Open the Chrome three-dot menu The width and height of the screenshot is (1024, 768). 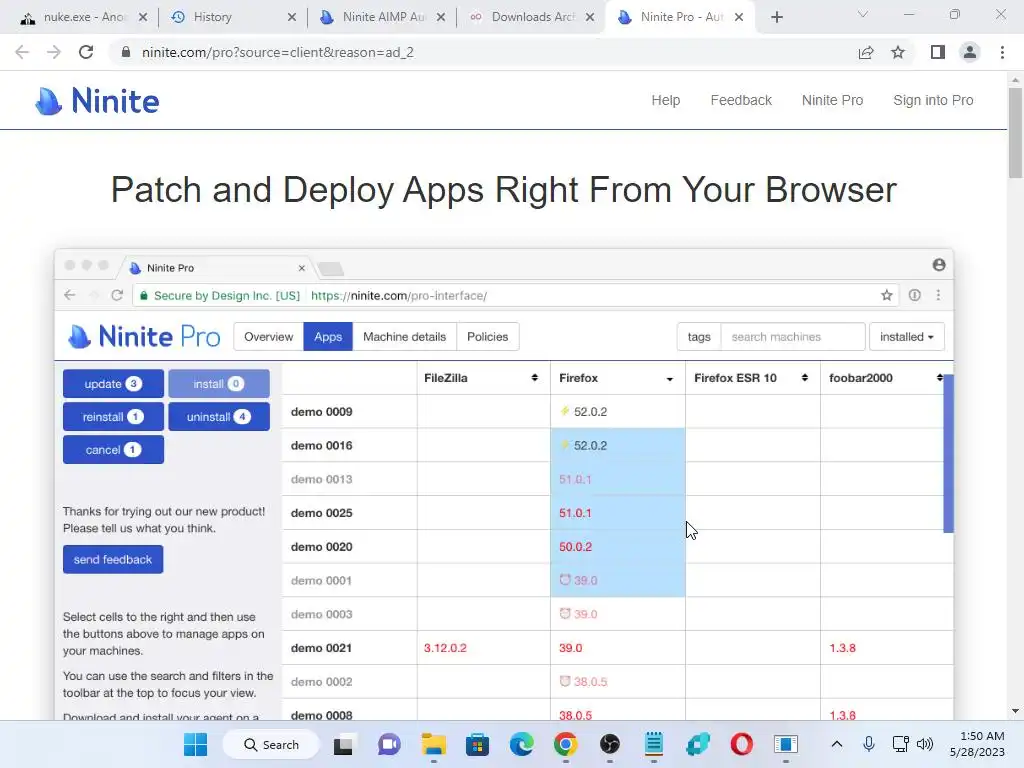click(1002, 52)
